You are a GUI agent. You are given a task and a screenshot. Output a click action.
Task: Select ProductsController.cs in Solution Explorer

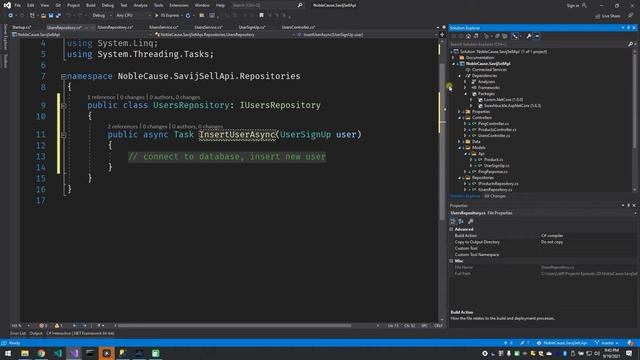pyautogui.click(x=497, y=129)
